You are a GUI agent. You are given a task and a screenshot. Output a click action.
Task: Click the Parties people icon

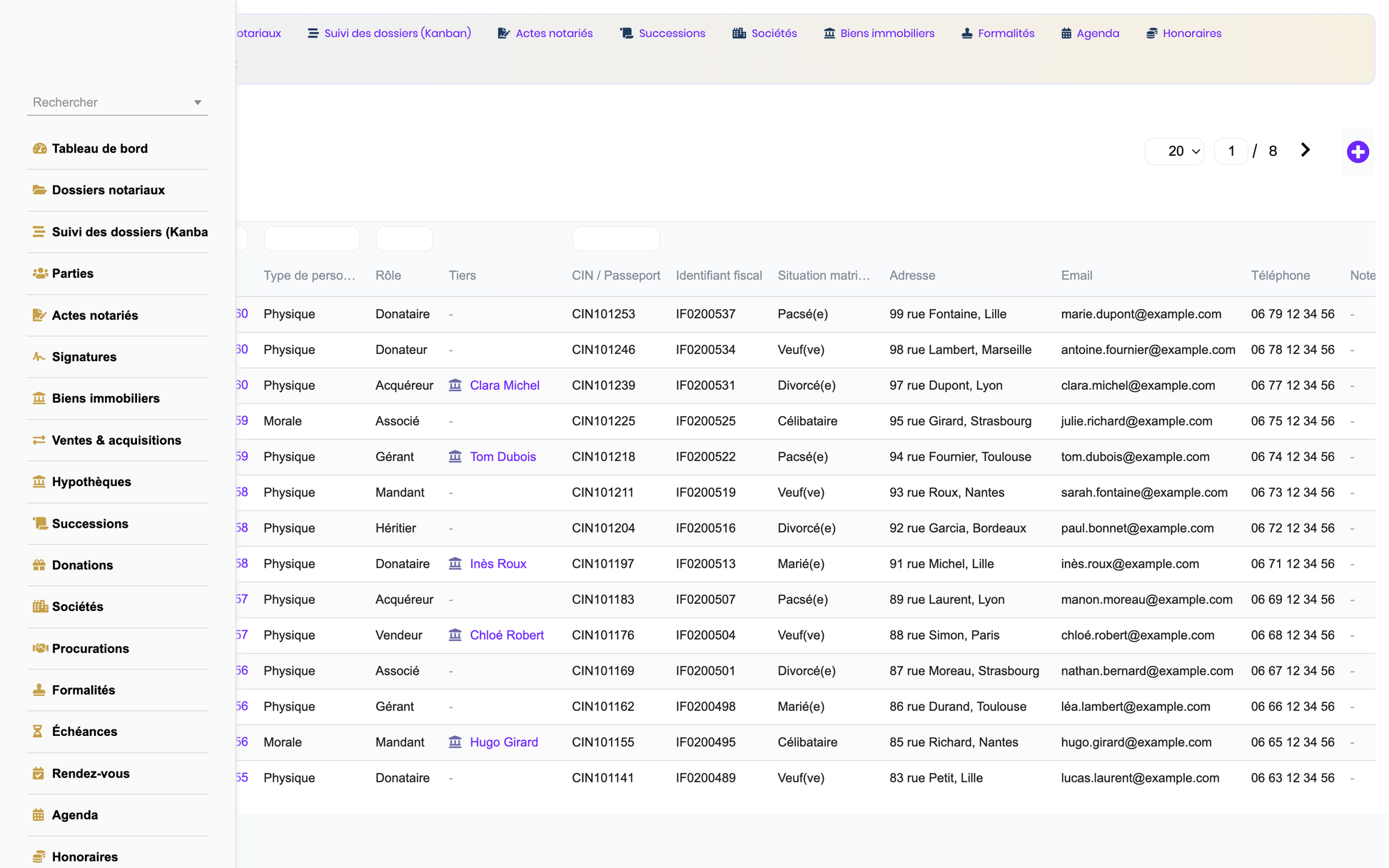coord(40,273)
